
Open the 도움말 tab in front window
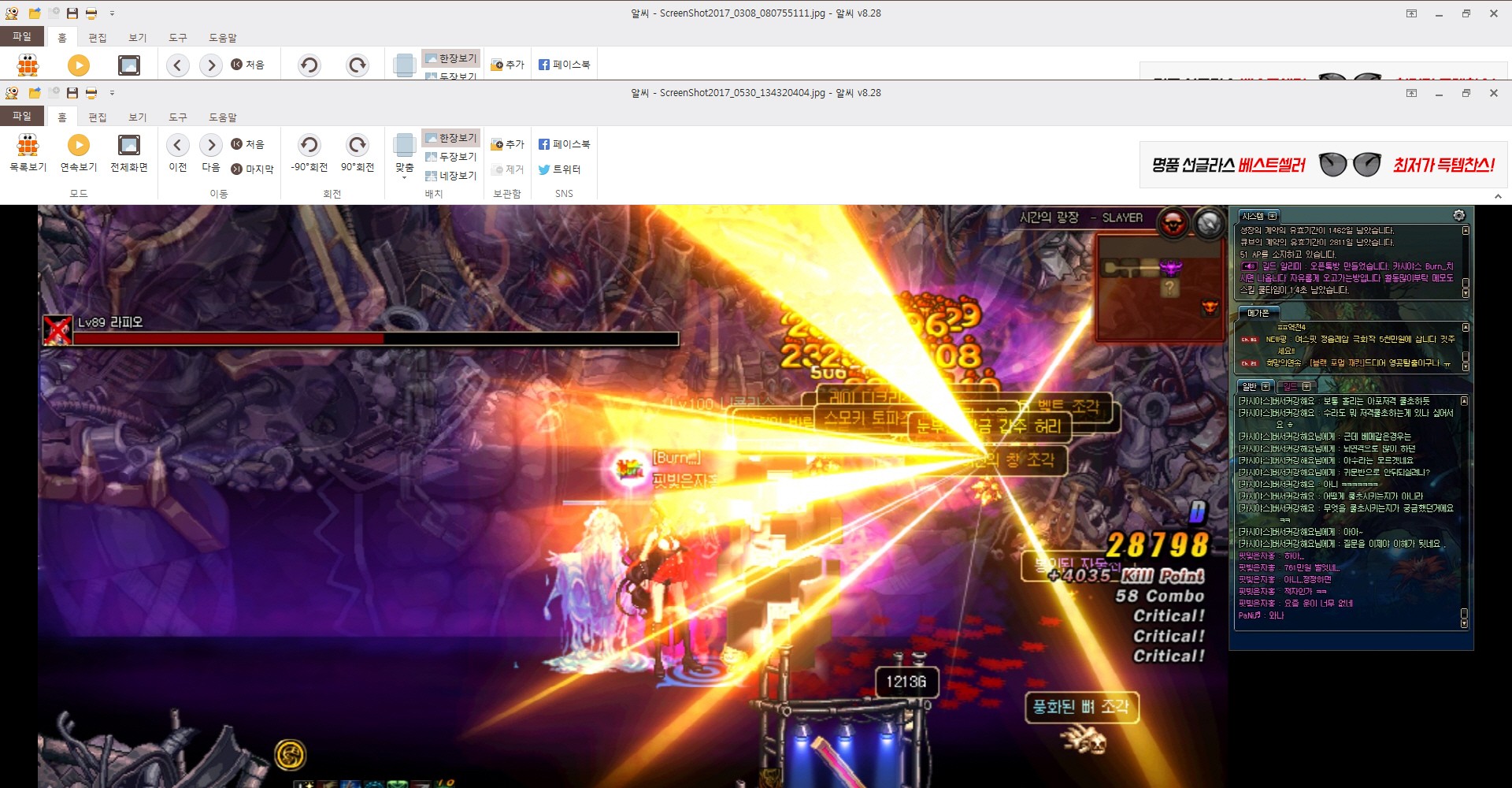click(x=223, y=117)
